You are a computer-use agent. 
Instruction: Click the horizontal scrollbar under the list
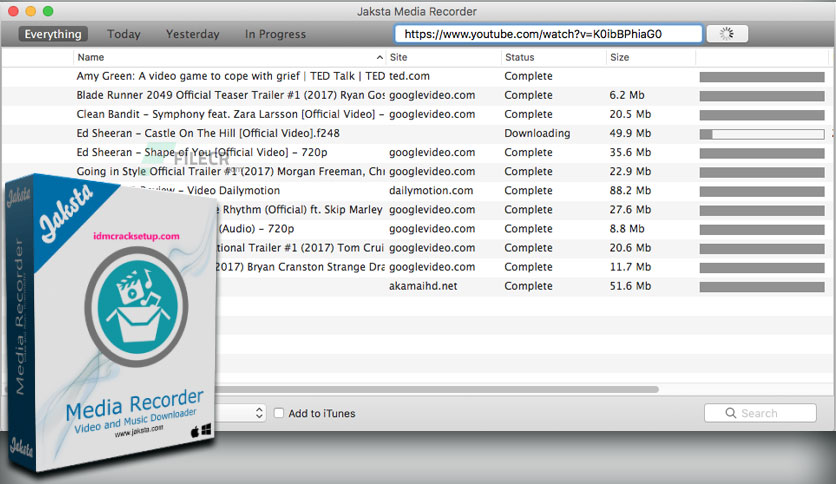click(x=437, y=390)
